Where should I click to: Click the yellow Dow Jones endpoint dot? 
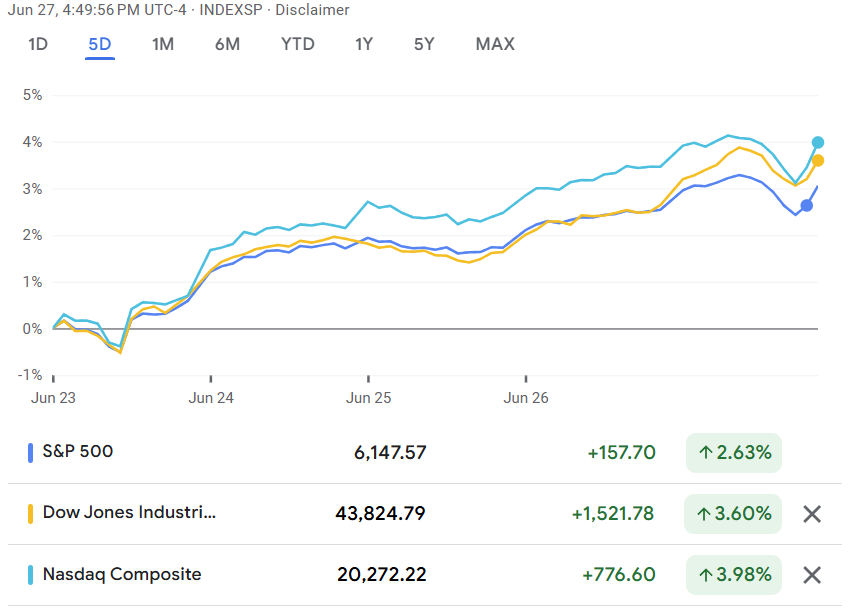click(x=818, y=160)
